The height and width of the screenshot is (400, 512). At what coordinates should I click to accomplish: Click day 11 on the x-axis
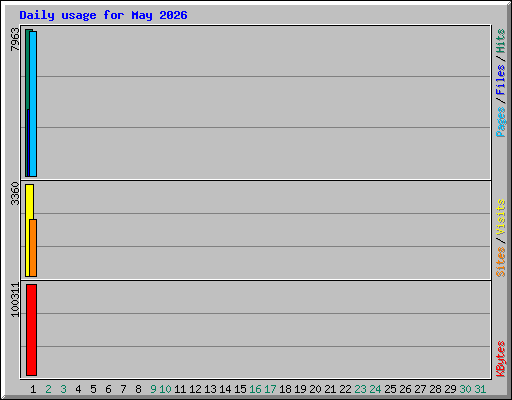(x=180, y=389)
